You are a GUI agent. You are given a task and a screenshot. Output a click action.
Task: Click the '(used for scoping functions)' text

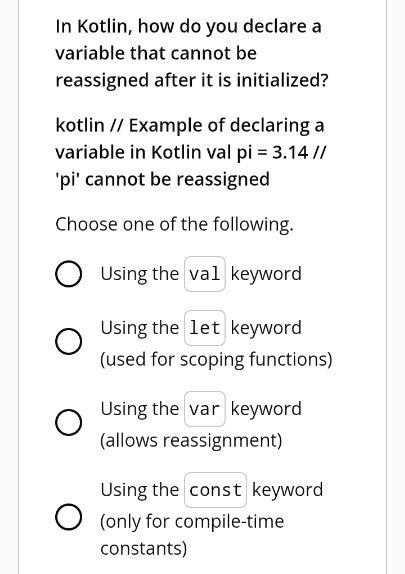216,359
